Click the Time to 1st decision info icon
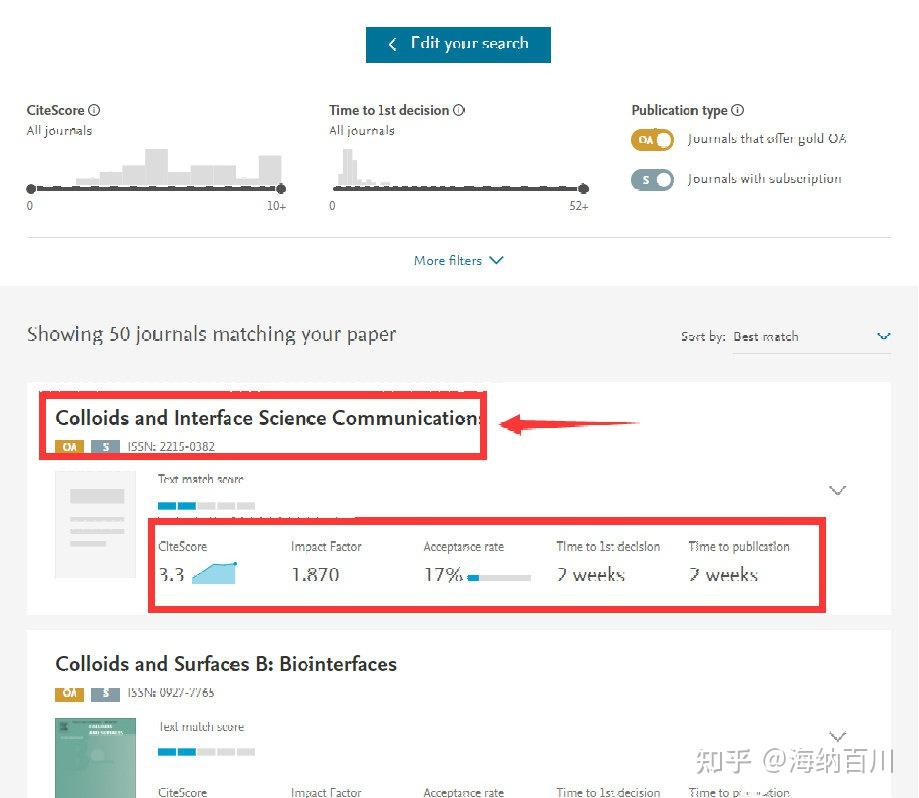This screenshot has height=798, width=919. [x=458, y=110]
